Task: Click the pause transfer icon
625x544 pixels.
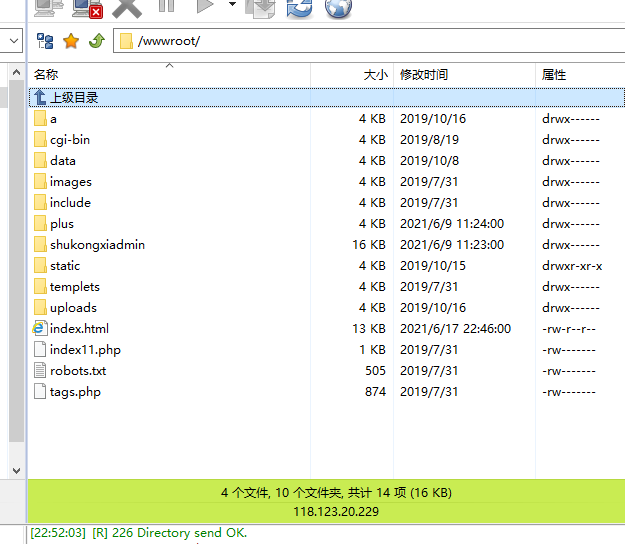Action: coord(166,6)
